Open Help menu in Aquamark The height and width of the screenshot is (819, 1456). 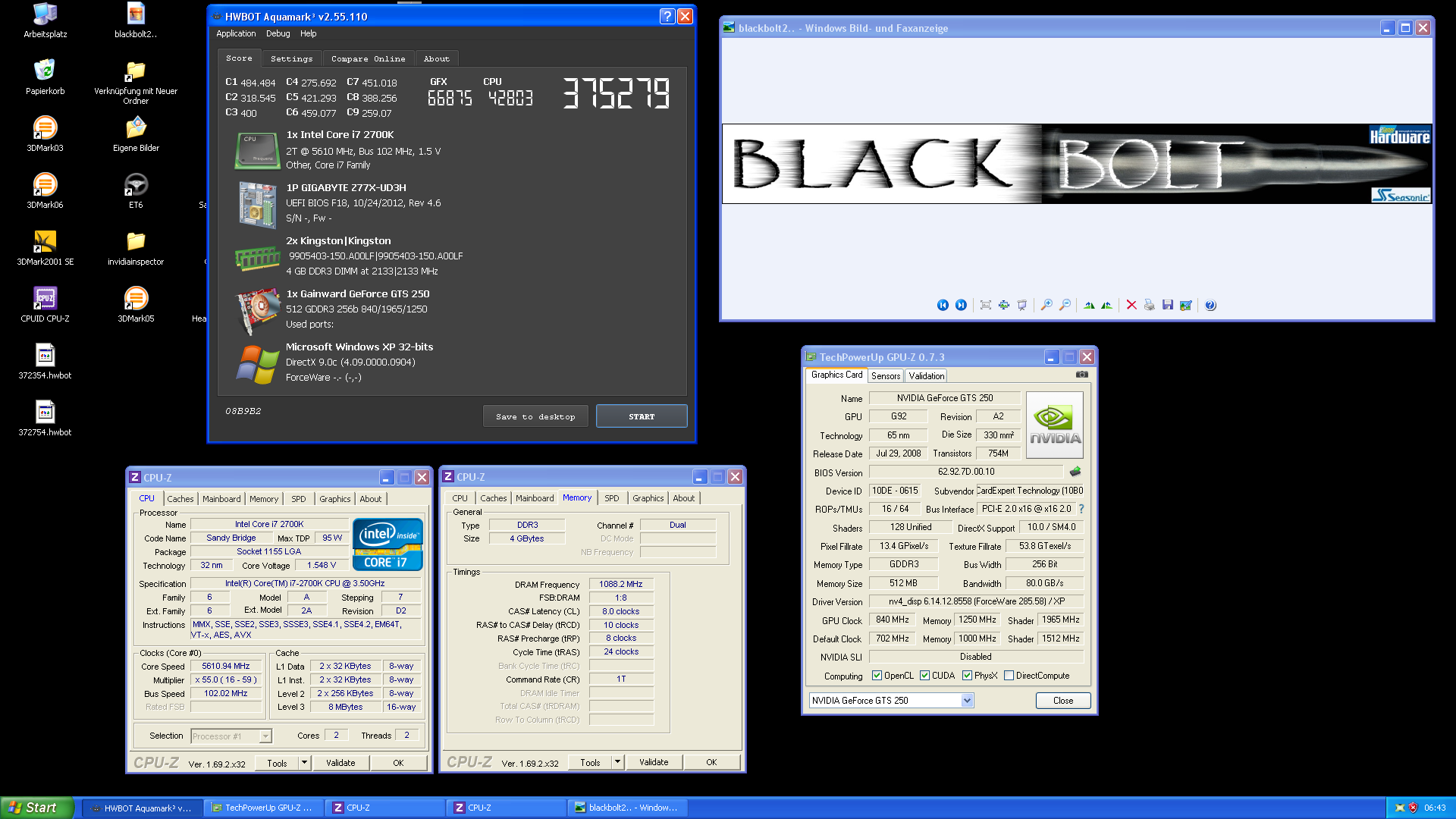pos(308,33)
